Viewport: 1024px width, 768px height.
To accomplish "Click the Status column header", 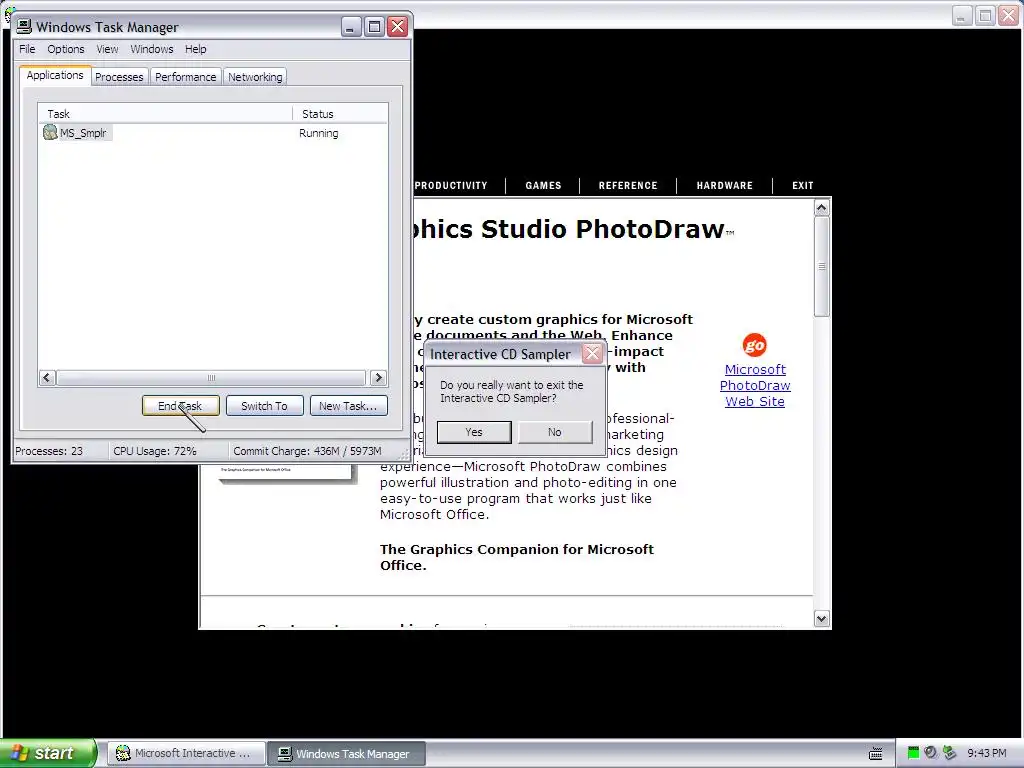I will point(340,114).
